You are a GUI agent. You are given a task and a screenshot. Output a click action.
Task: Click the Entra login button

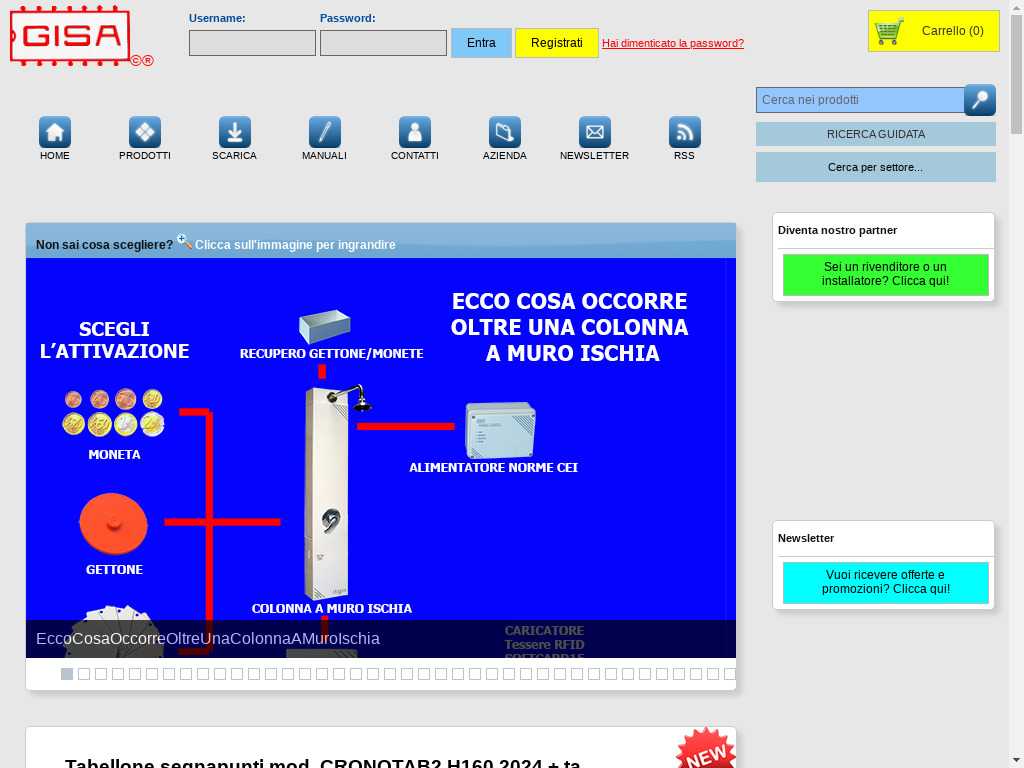481,43
